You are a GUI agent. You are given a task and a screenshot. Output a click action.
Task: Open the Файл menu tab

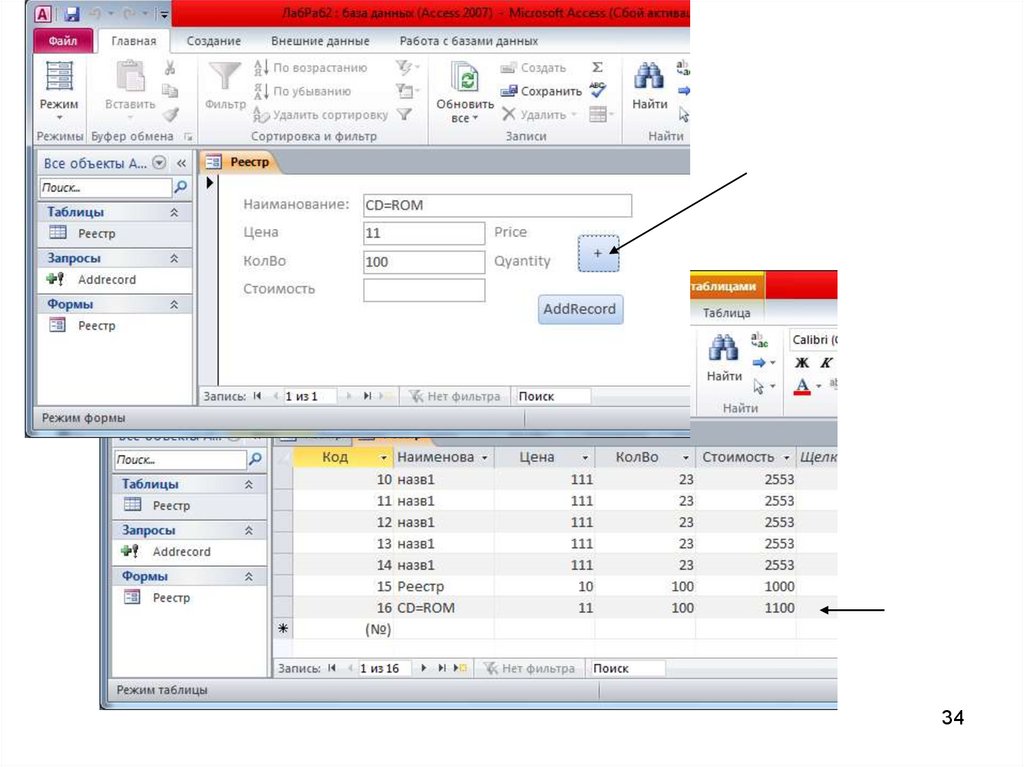click(63, 41)
